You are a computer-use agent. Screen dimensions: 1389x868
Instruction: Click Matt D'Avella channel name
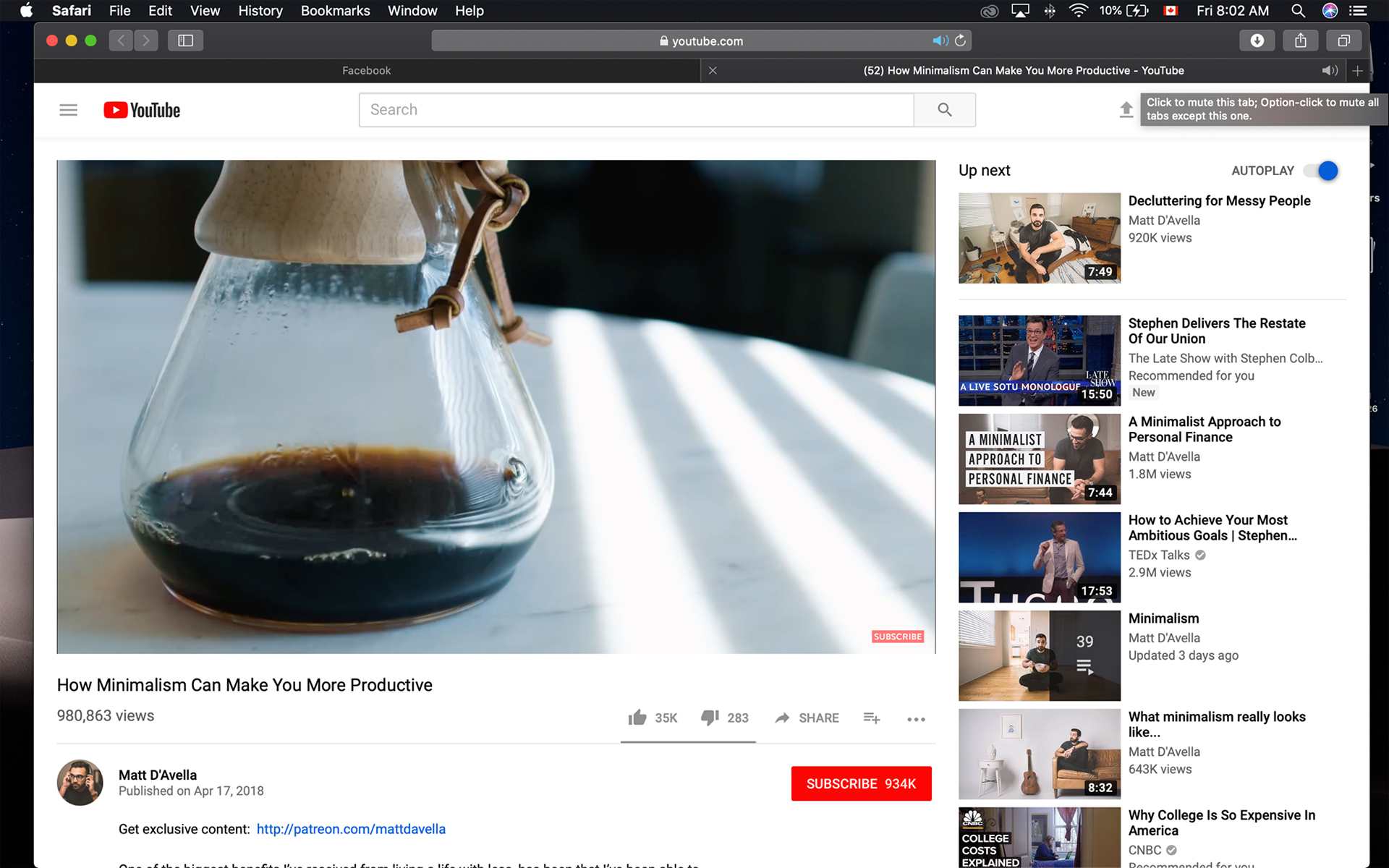click(157, 775)
